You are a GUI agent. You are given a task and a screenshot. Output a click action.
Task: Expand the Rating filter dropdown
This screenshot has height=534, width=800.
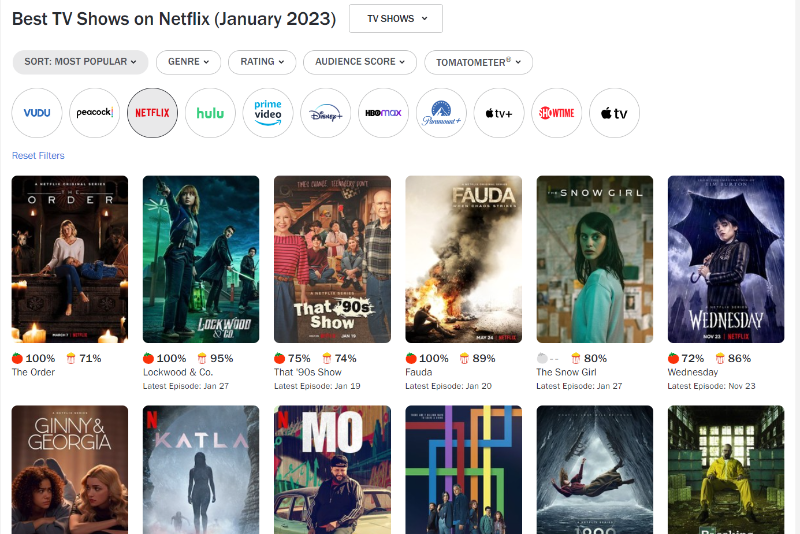[262, 62]
